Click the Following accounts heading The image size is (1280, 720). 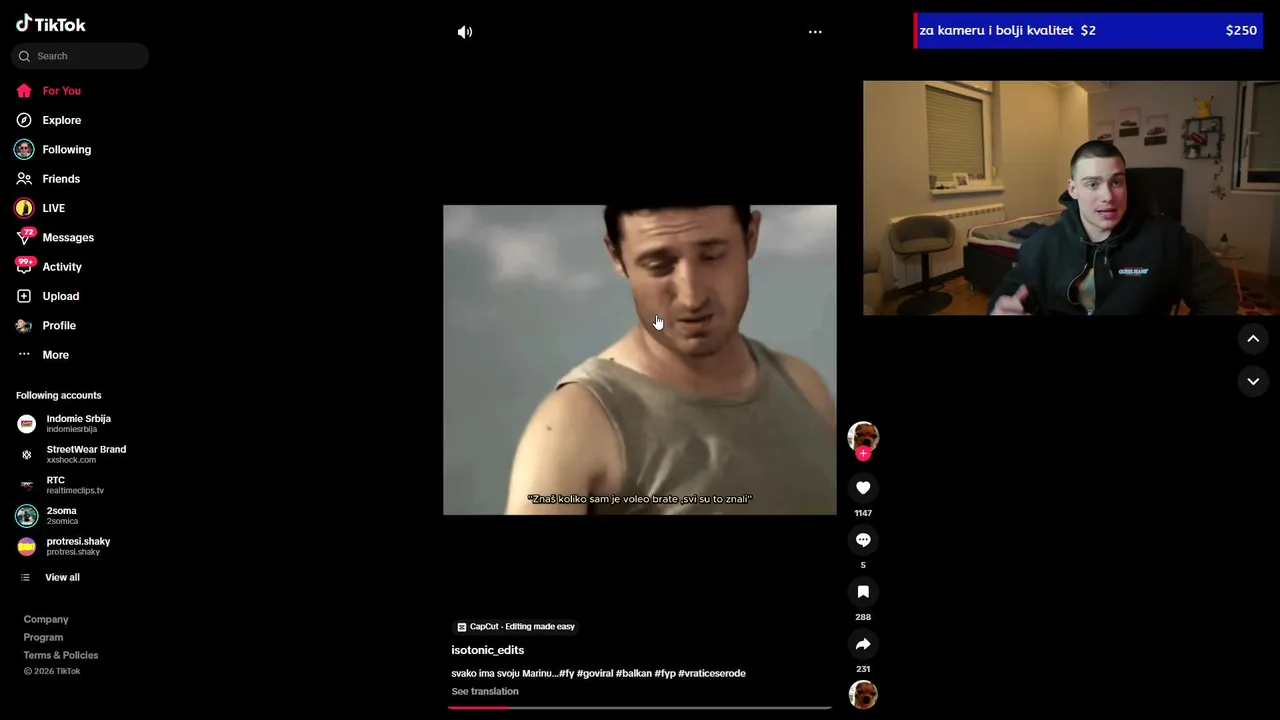[59, 395]
